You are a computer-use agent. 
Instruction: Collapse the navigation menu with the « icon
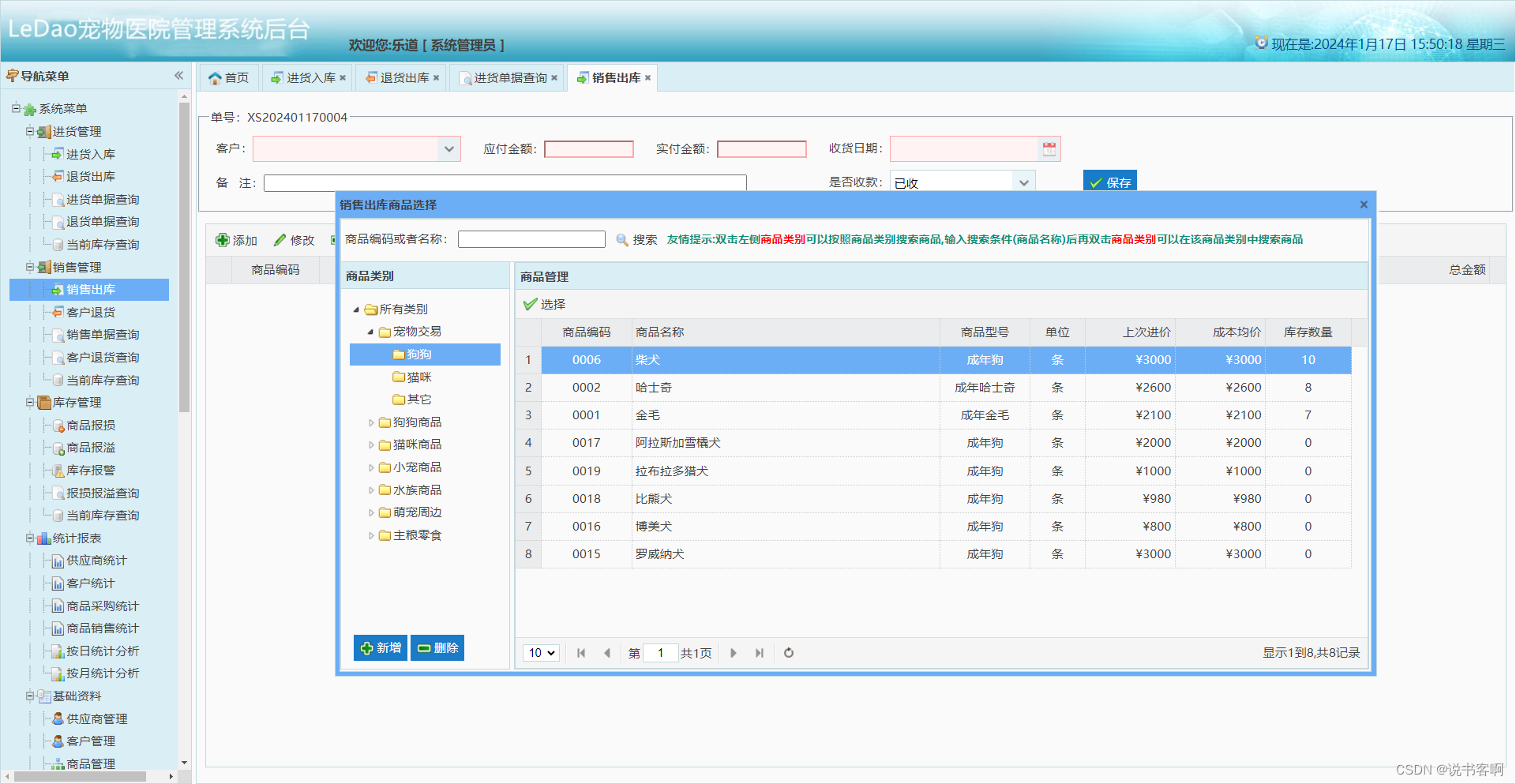179,75
